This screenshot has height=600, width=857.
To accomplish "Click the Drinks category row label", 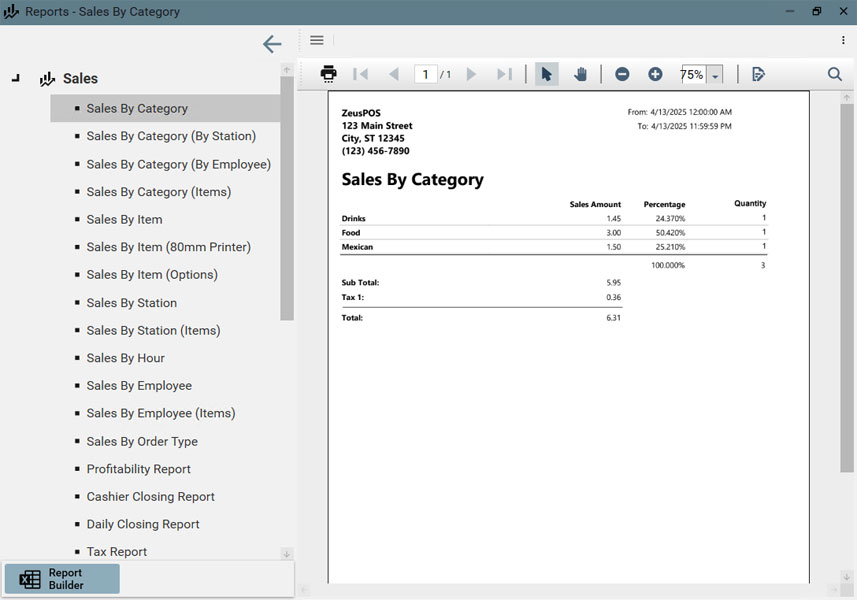I will 354,219.
